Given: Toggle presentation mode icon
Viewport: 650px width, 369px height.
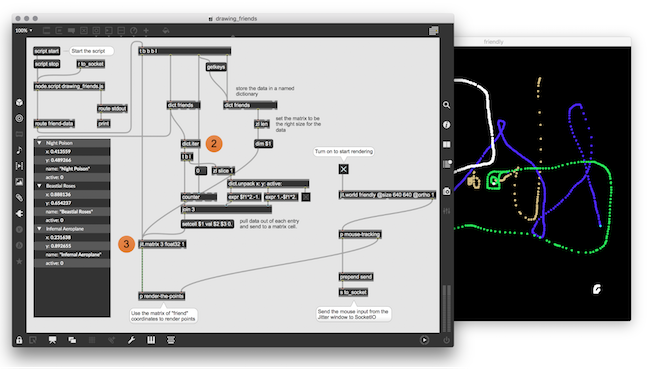Looking at the screenshot, I should pos(52,340).
